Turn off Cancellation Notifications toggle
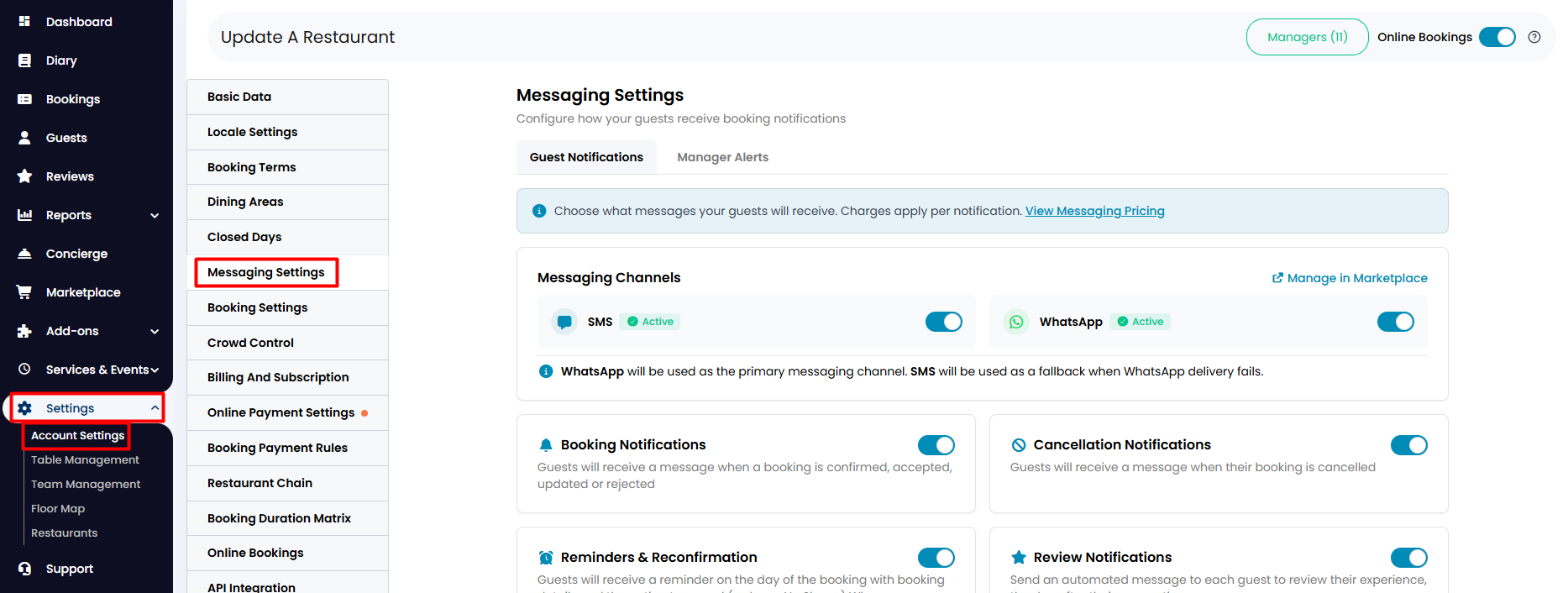 1409,445
